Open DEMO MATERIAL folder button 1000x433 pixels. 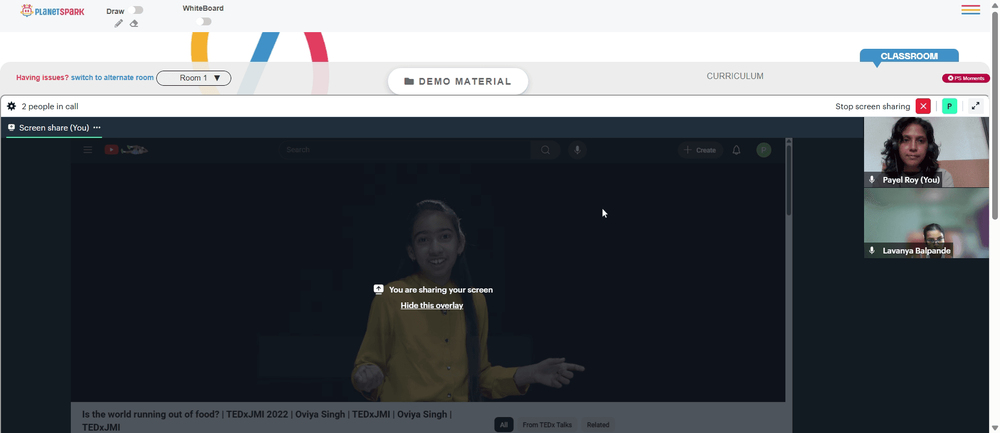tap(458, 82)
